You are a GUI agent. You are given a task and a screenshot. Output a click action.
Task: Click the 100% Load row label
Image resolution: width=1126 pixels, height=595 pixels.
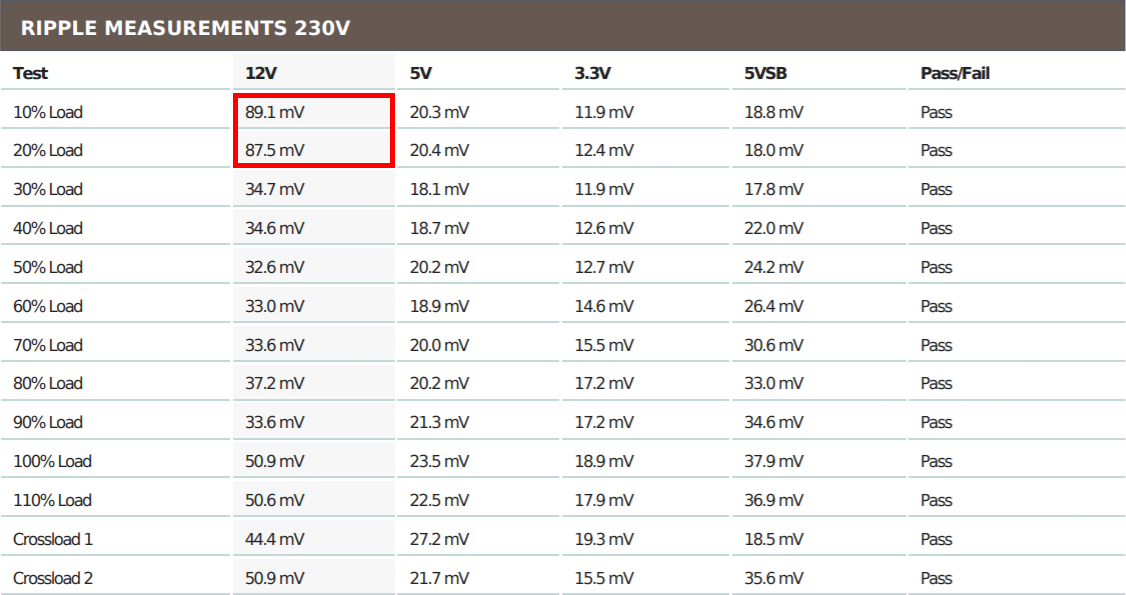click(x=52, y=462)
